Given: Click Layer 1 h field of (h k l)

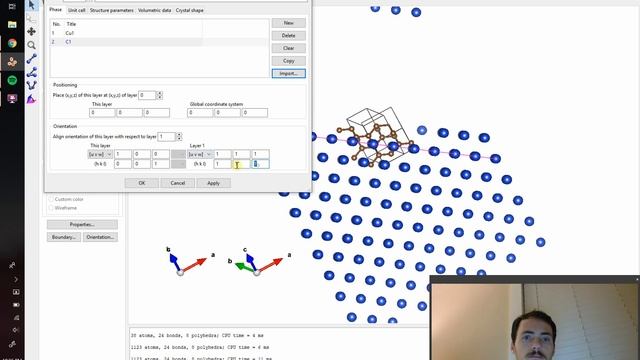Looking at the screenshot, I should pos(223,164).
